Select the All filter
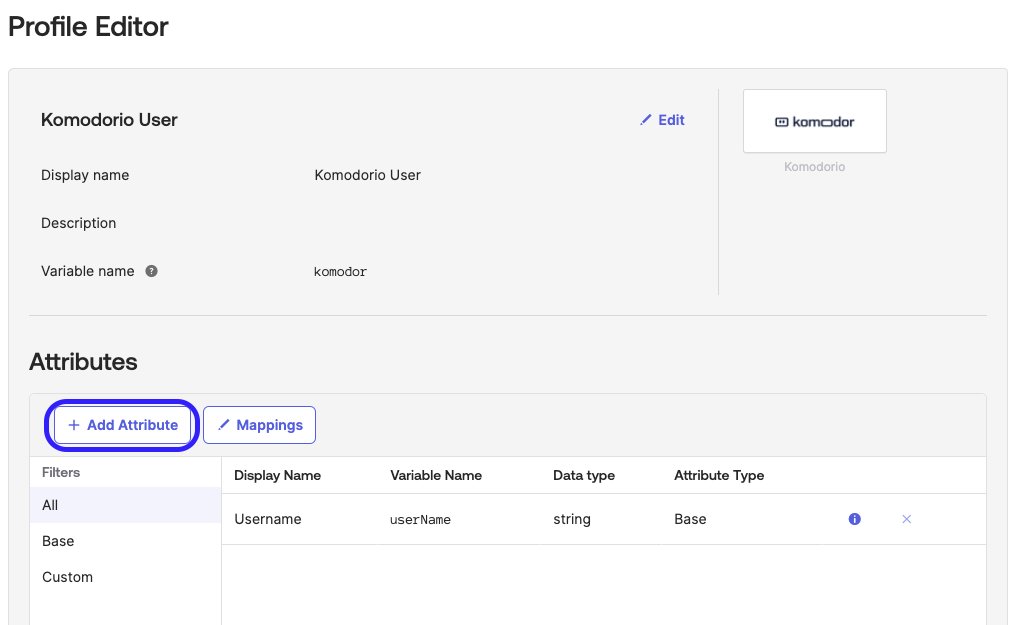The width and height of the screenshot is (1017, 625). [126, 505]
